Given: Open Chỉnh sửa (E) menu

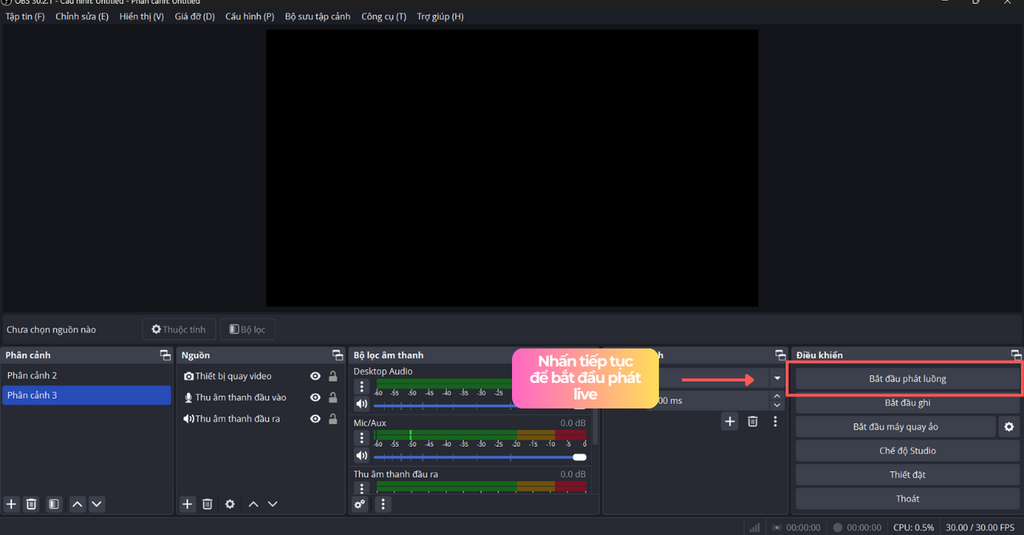Looking at the screenshot, I should pos(82,16).
